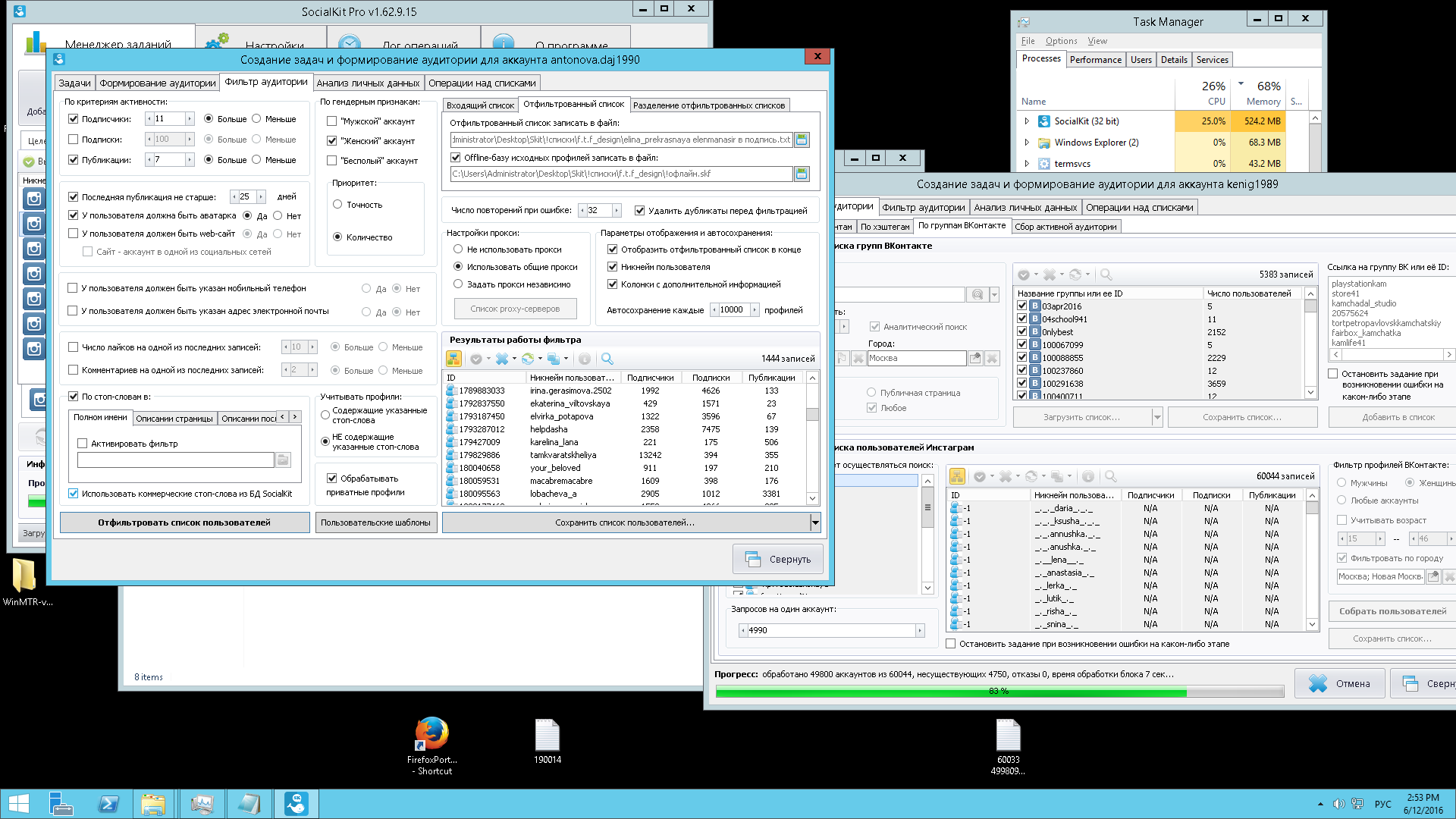Click magnifier icon in VK groups list toolbar
The height and width of the screenshot is (819, 1456).
[x=1106, y=275]
